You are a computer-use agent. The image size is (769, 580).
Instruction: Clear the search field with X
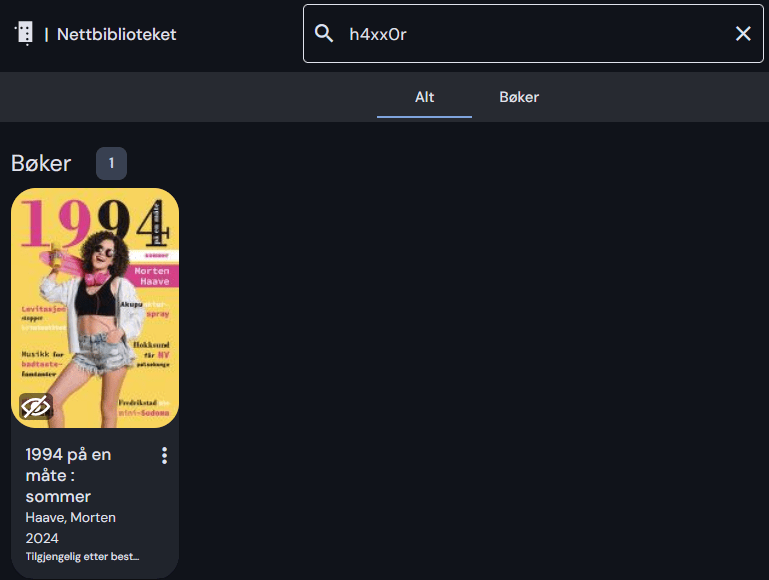click(x=743, y=34)
